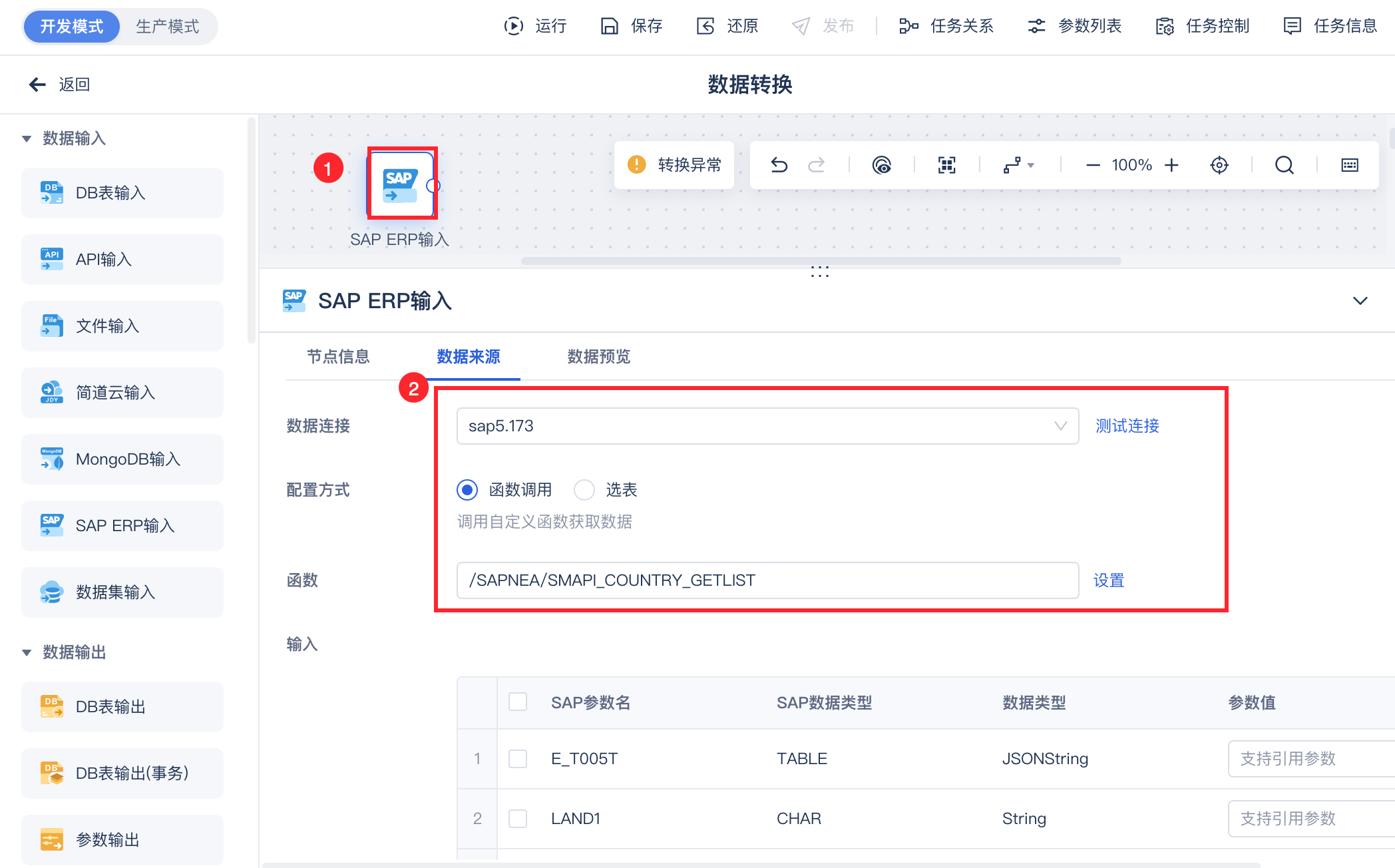Click the locate/center canvas target icon
Screen dimensions: 1395x868
pos(1219,165)
